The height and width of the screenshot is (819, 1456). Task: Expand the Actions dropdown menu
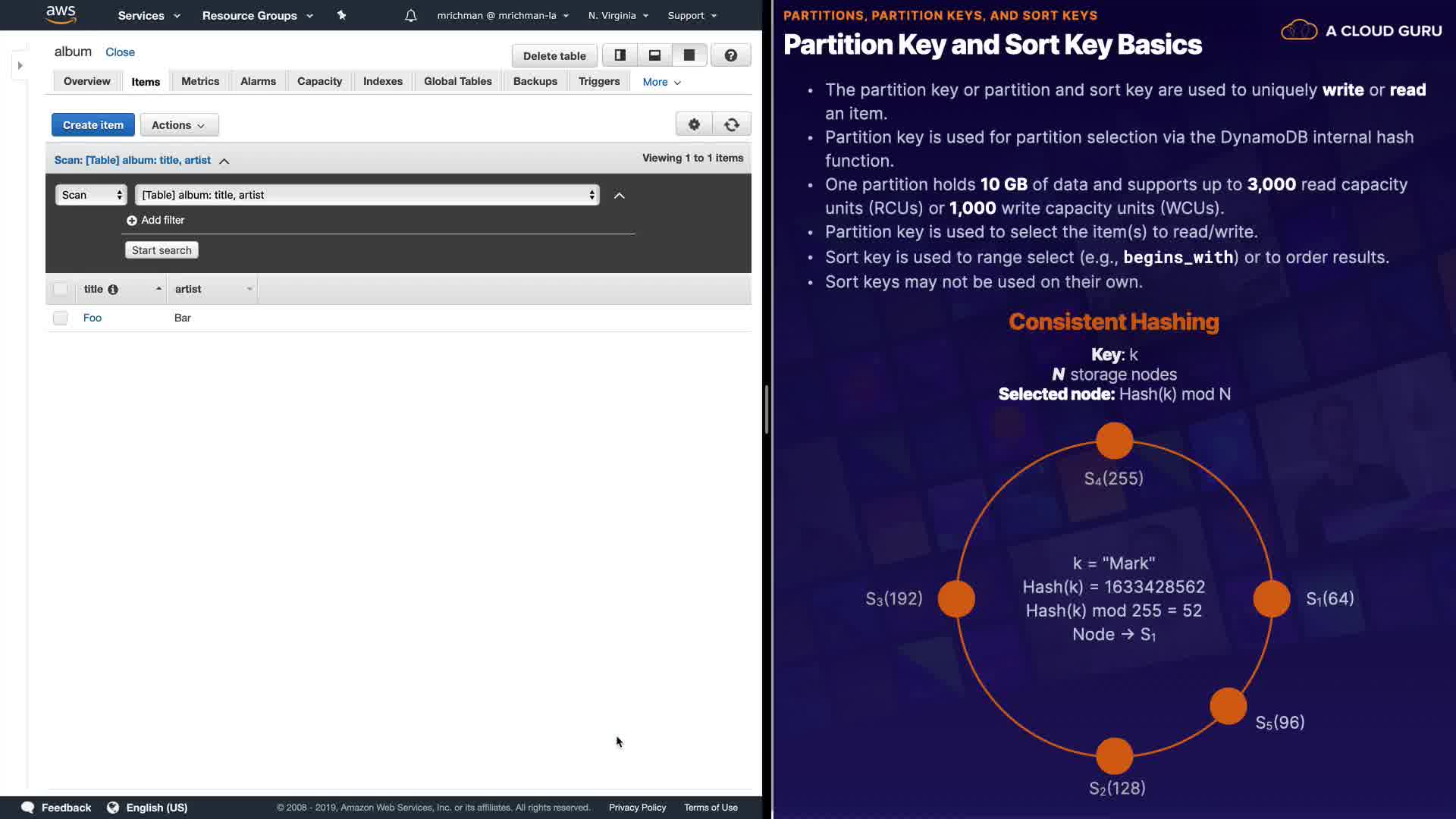pos(179,125)
